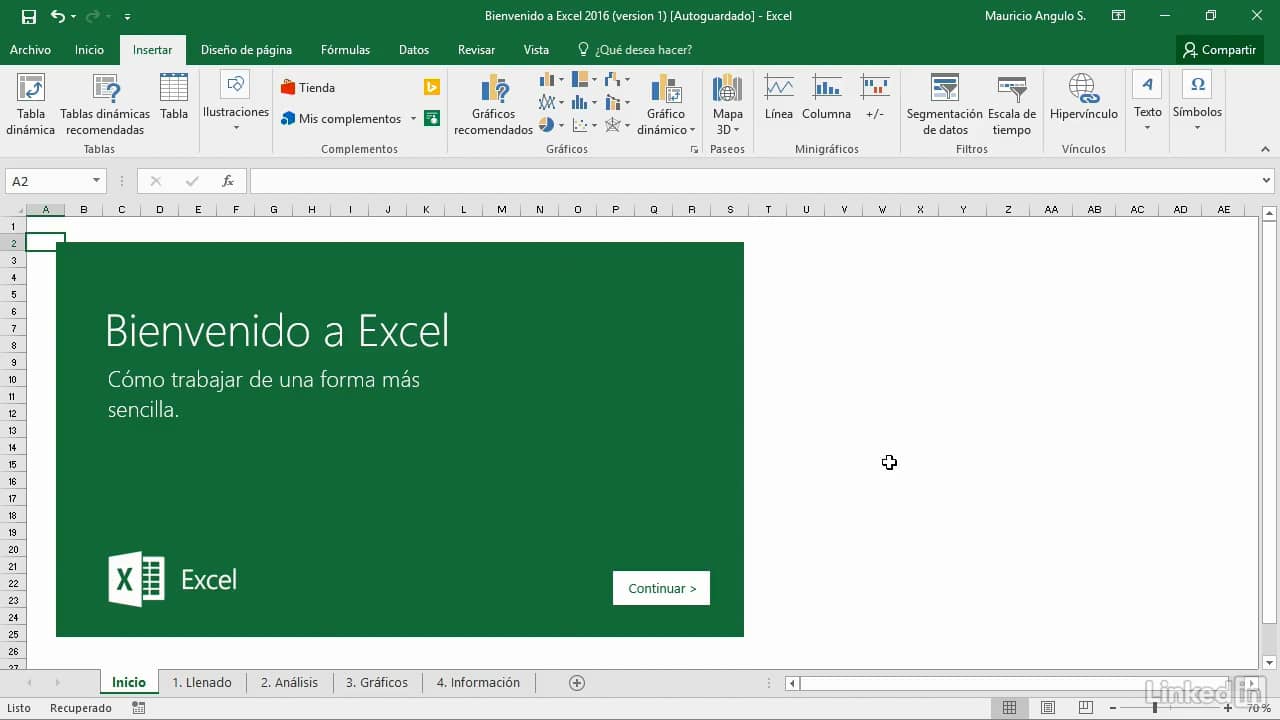Open the Name Box dropdown arrow

pos(97,181)
